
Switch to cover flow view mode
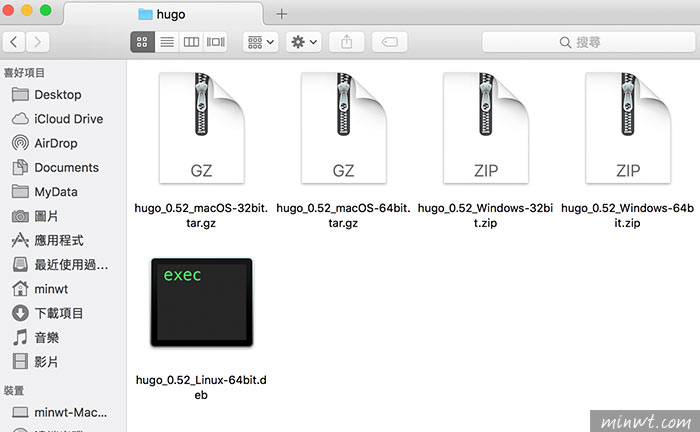tap(216, 42)
